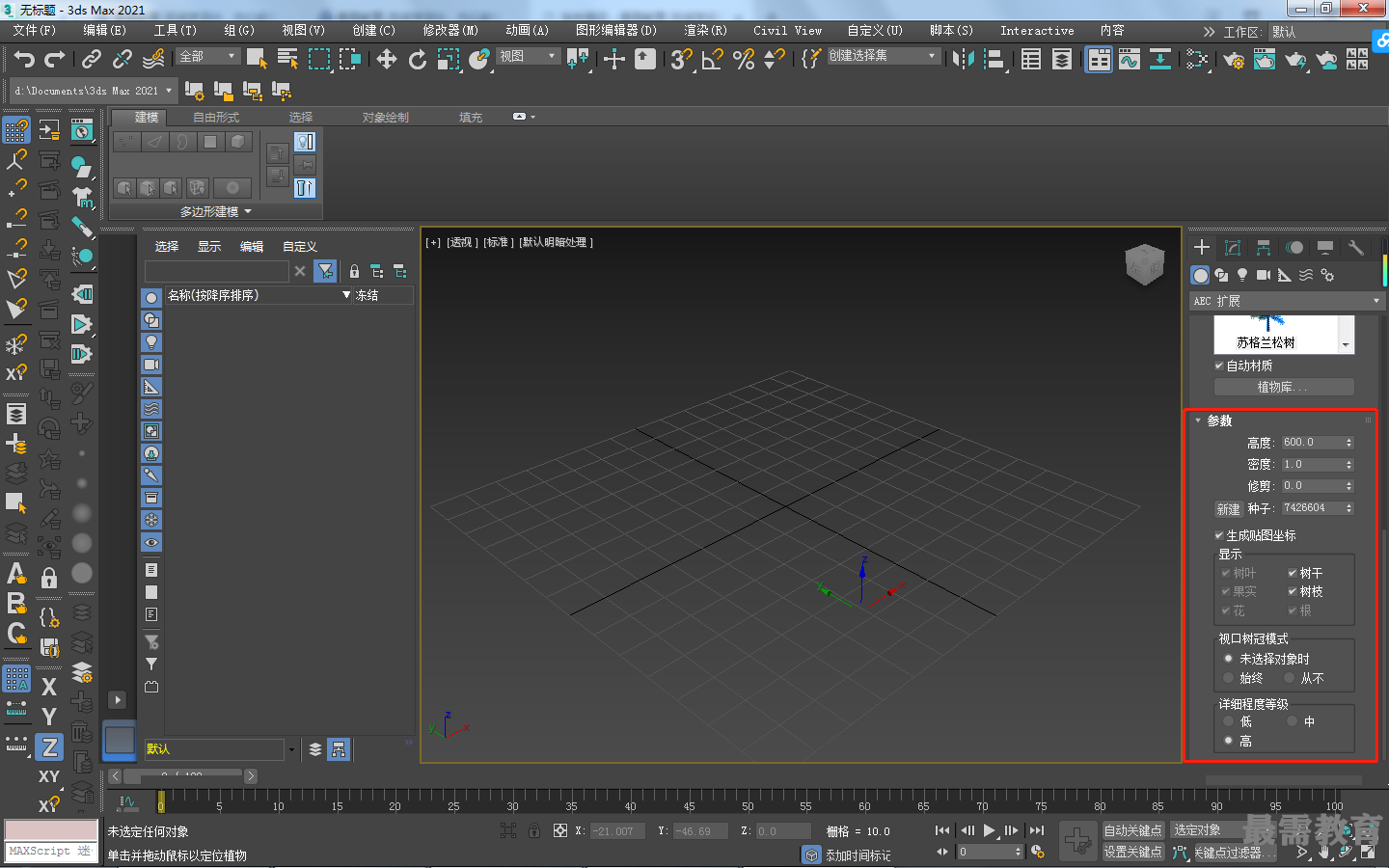Click the Mirror tool icon
The image size is (1389, 868).
963,60
